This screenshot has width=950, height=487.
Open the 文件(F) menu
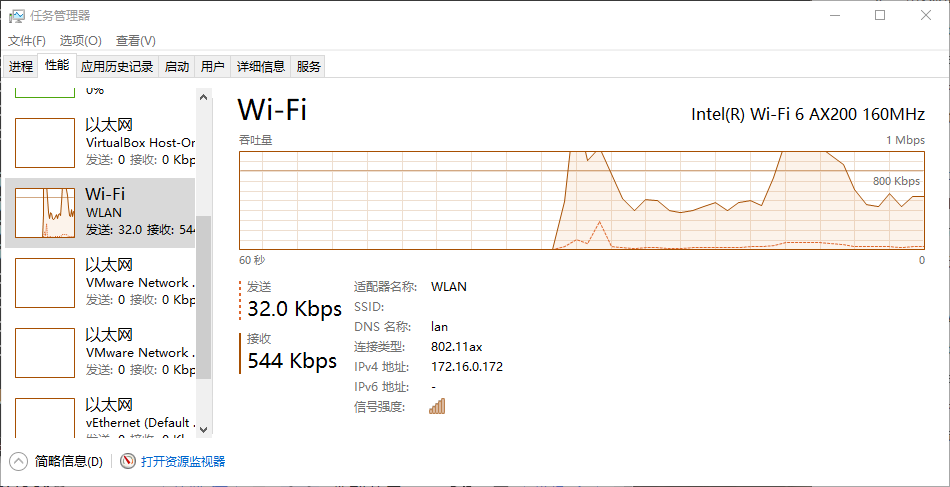click(27, 41)
